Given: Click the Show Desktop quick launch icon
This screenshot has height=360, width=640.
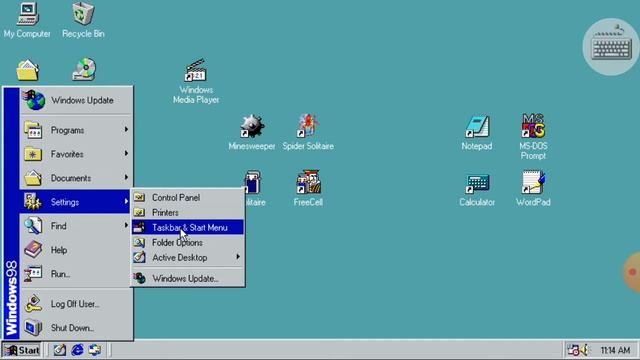Looking at the screenshot, I should coord(60,350).
